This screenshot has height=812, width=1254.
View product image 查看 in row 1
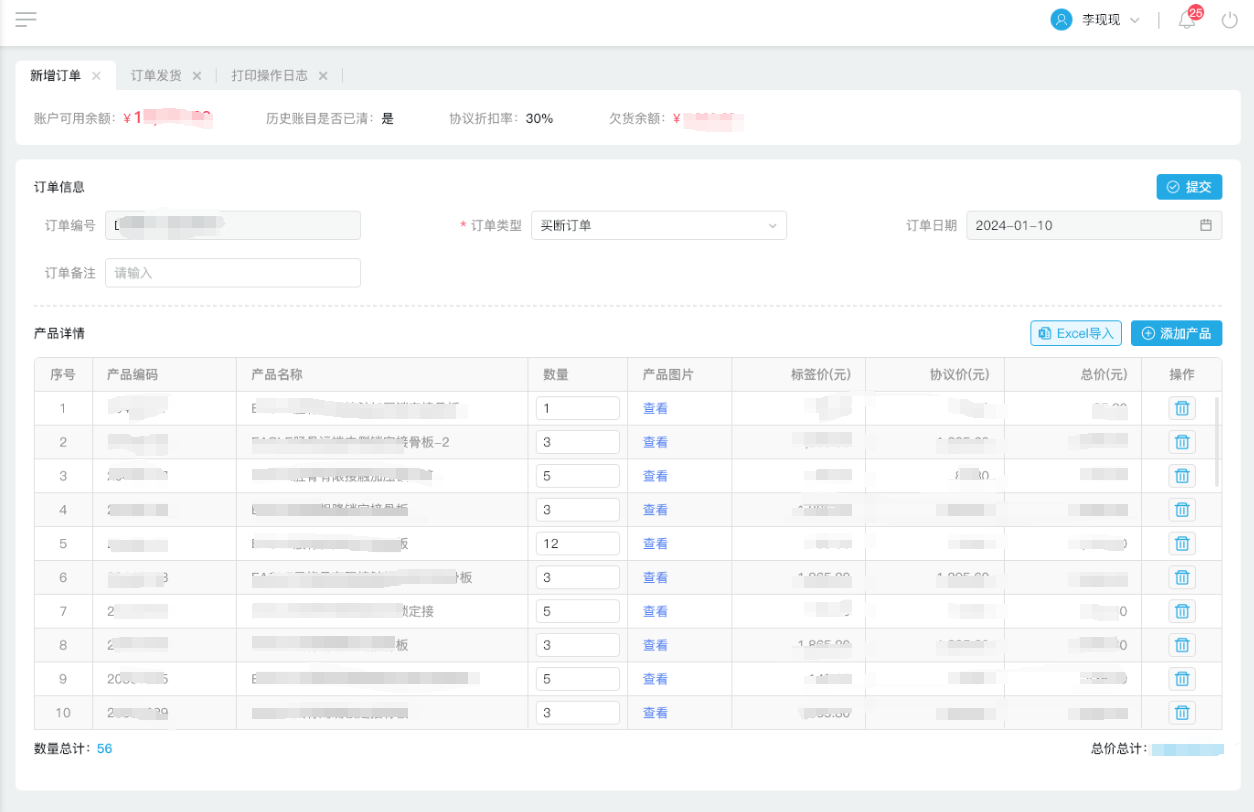pyautogui.click(x=655, y=408)
